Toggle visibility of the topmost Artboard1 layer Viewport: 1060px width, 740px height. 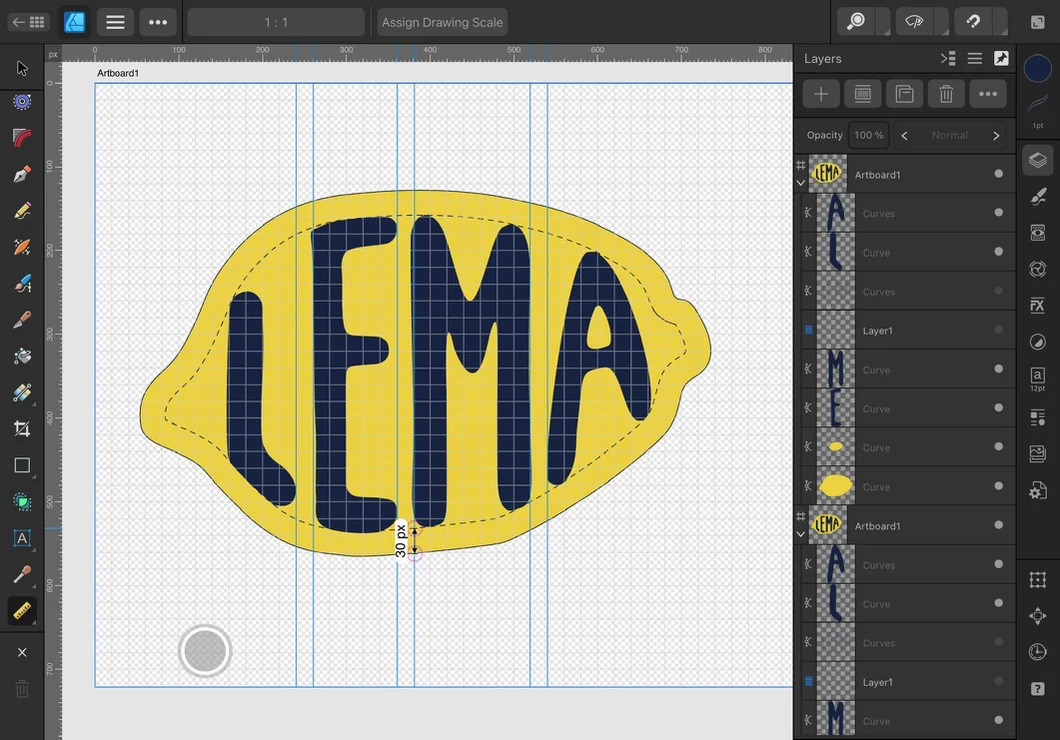[x=998, y=174]
